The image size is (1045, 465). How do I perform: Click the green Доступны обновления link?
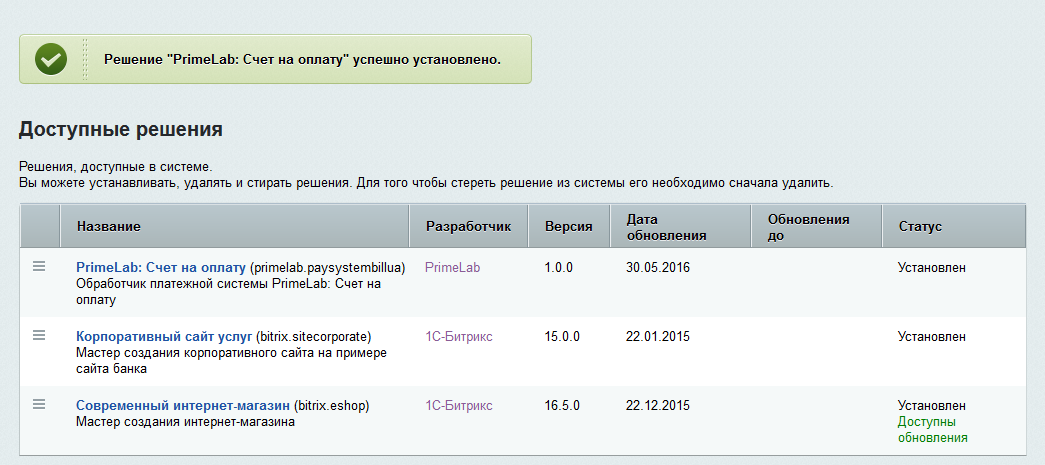[x=932, y=430]
